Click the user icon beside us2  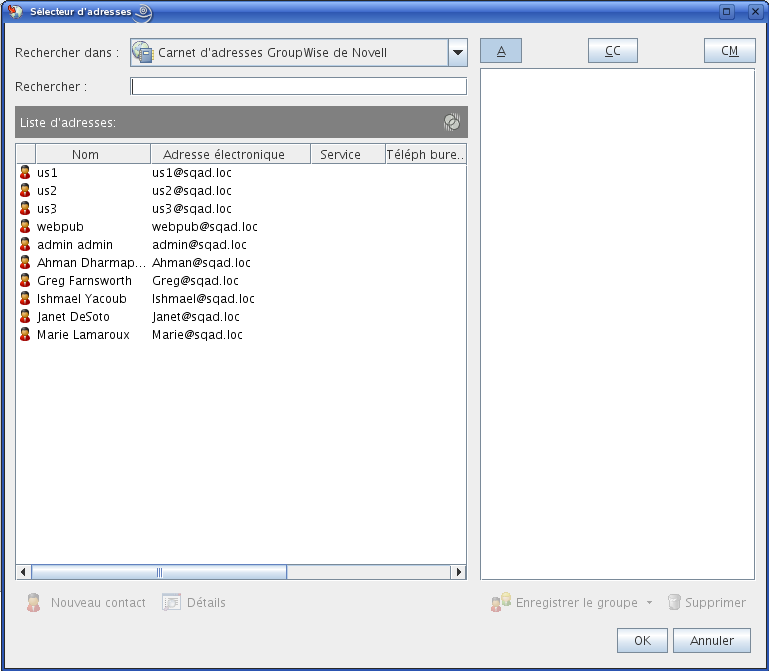[x=25, y=190]
